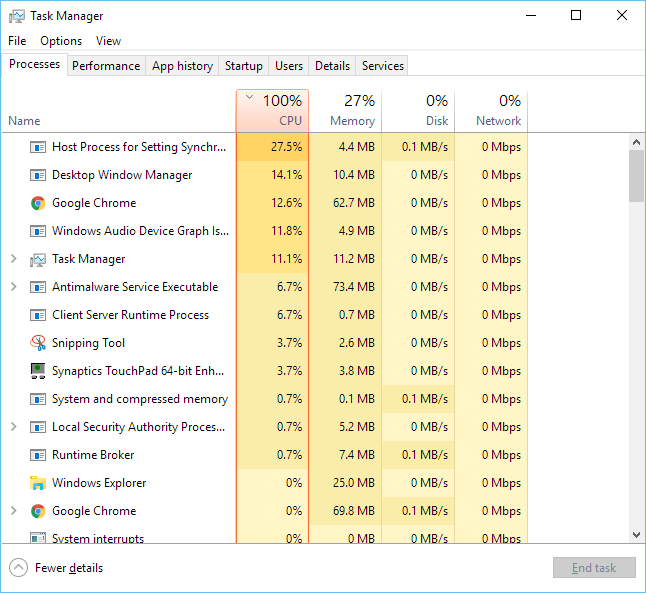Click the 73.4 MB memory value cell
The width and height of the screenshot is (646, 593).
tap(345, 287)
